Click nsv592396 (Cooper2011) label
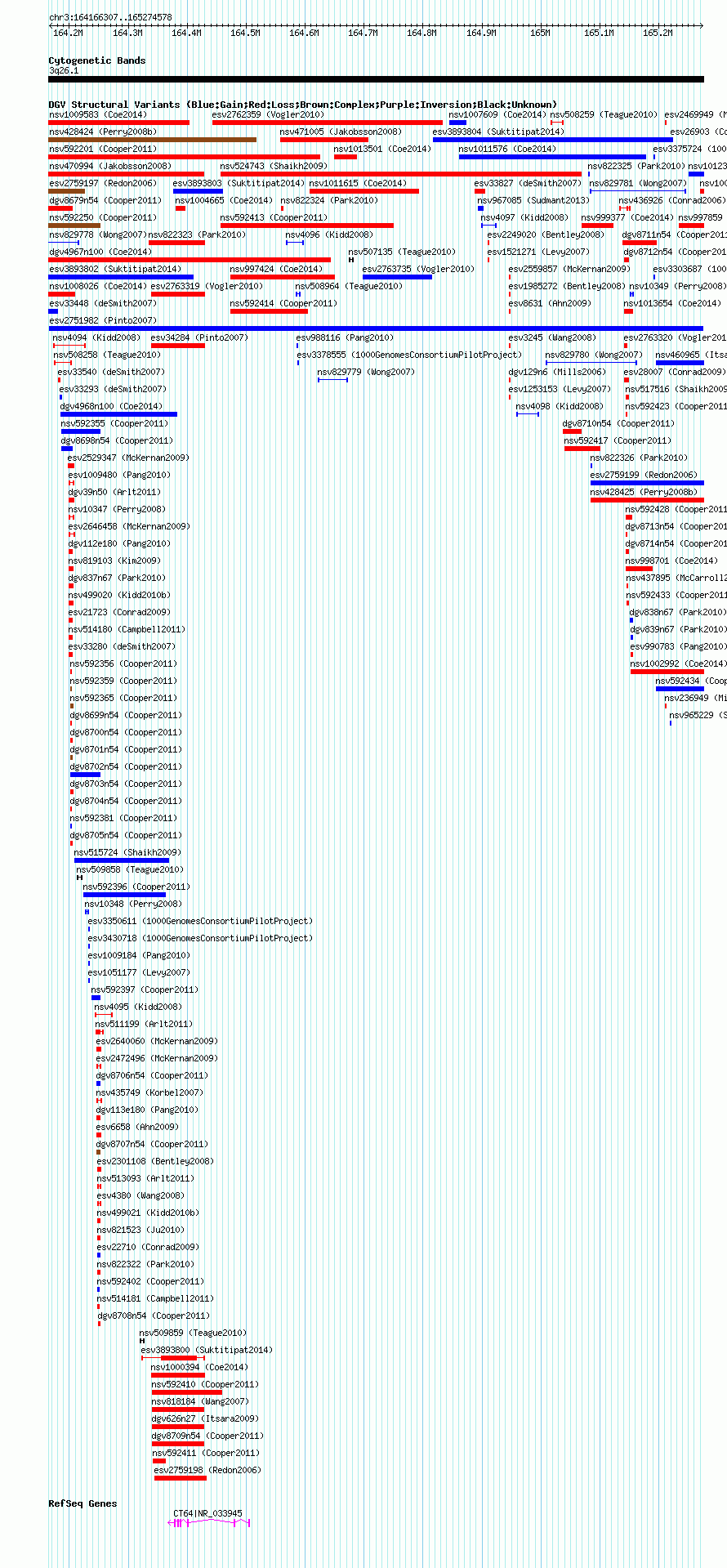Viewport: 727px width, 1568px height. point(136,887)
